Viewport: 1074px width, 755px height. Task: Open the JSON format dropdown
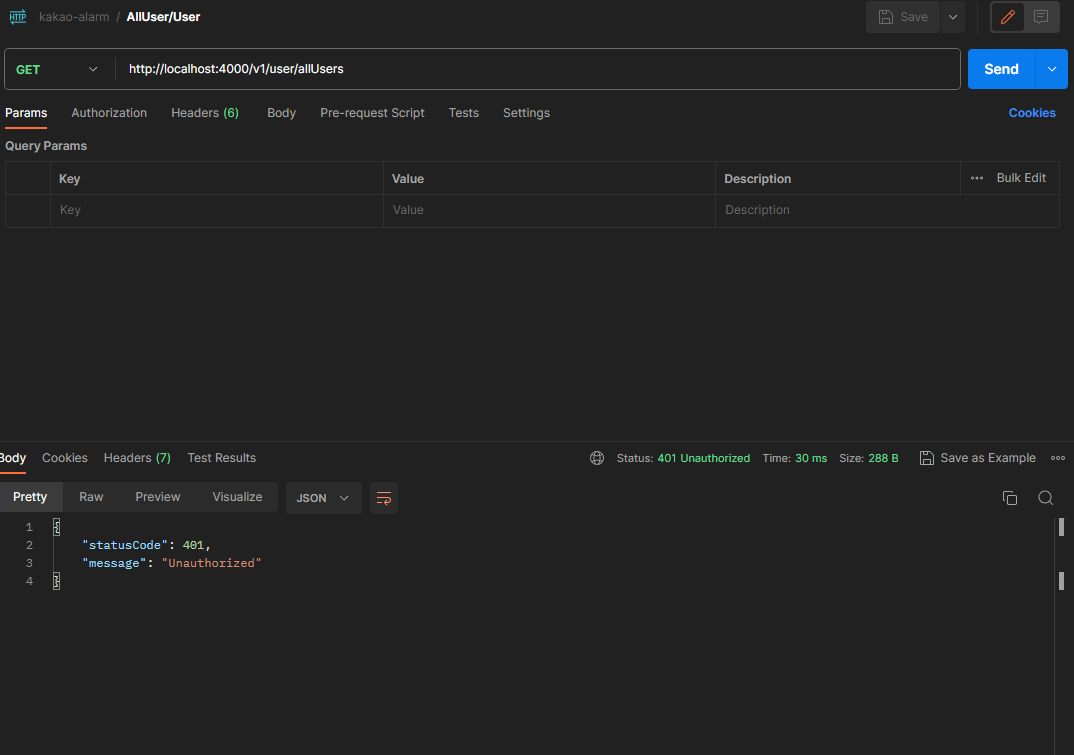click(323, 498)
